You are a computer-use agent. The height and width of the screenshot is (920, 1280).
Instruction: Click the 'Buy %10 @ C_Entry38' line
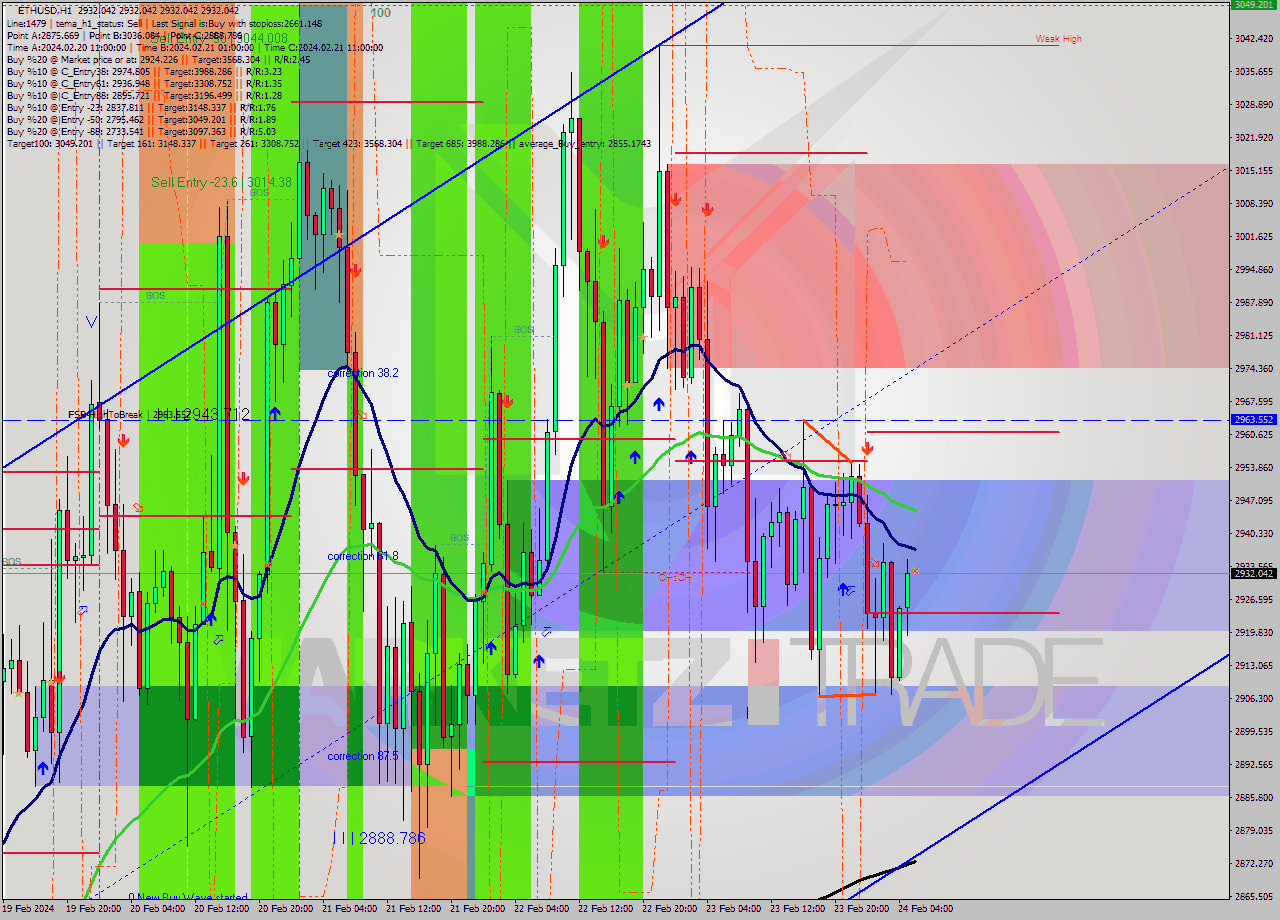pos(144,71)
